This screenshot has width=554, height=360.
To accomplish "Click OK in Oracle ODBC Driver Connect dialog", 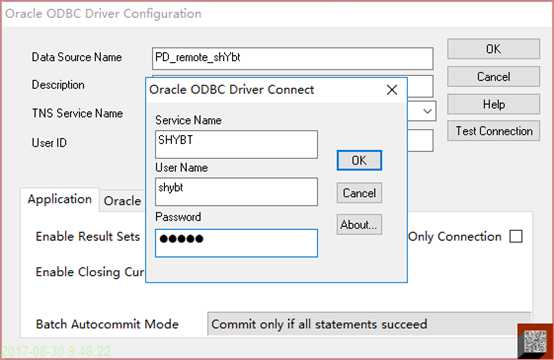I will [359, 160].
